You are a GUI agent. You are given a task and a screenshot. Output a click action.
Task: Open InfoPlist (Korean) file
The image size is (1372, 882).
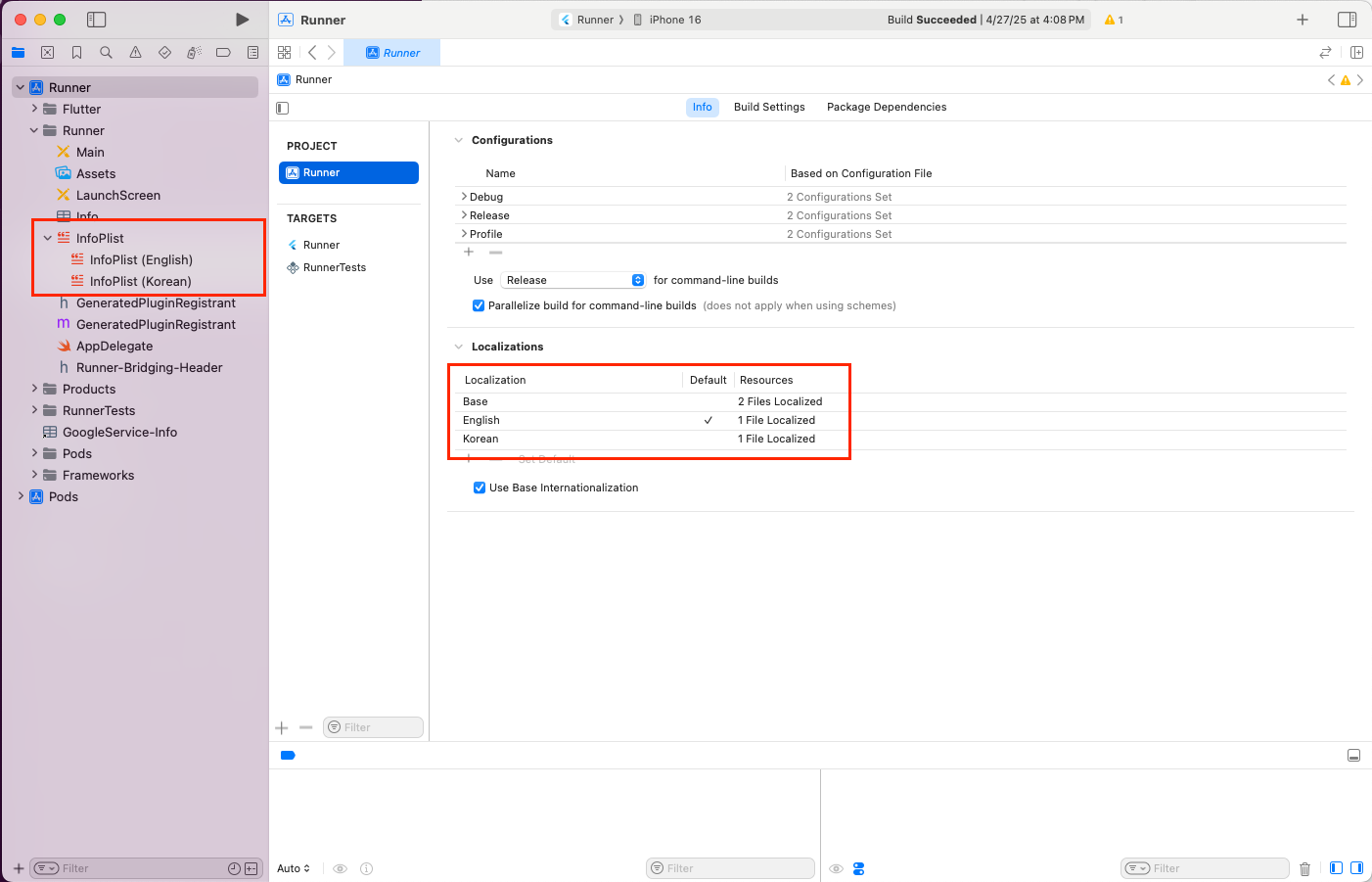pos(141,281)
